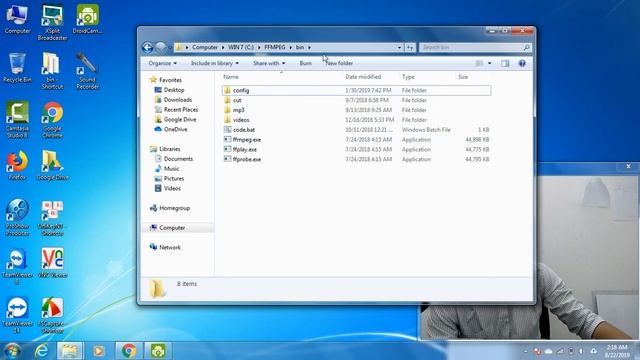Image resolution: width=640 pixels, height=360 pixels.
Task: Select the Google Drive desktop icon
Action: pyautogui.click(x=52, y=166)
